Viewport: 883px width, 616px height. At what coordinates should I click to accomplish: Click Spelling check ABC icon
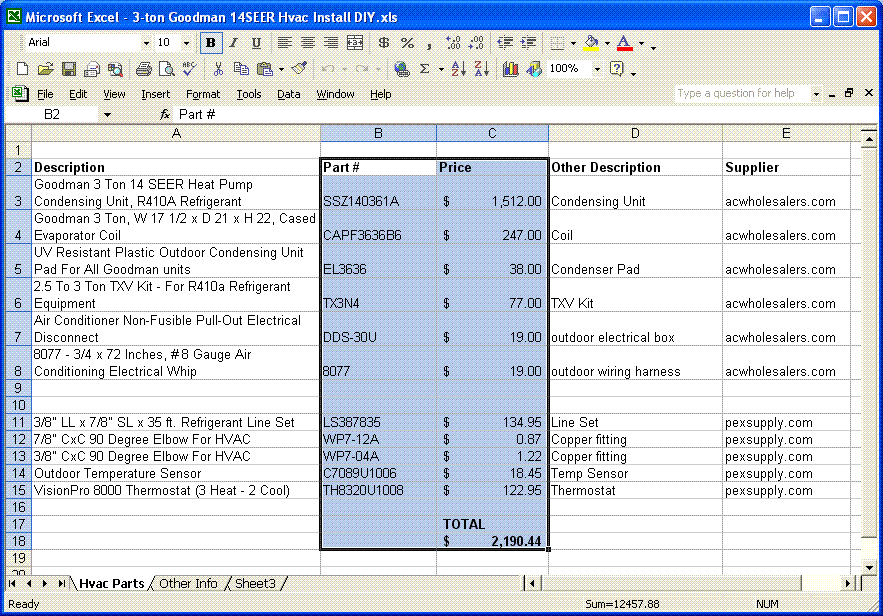point(190,69)
